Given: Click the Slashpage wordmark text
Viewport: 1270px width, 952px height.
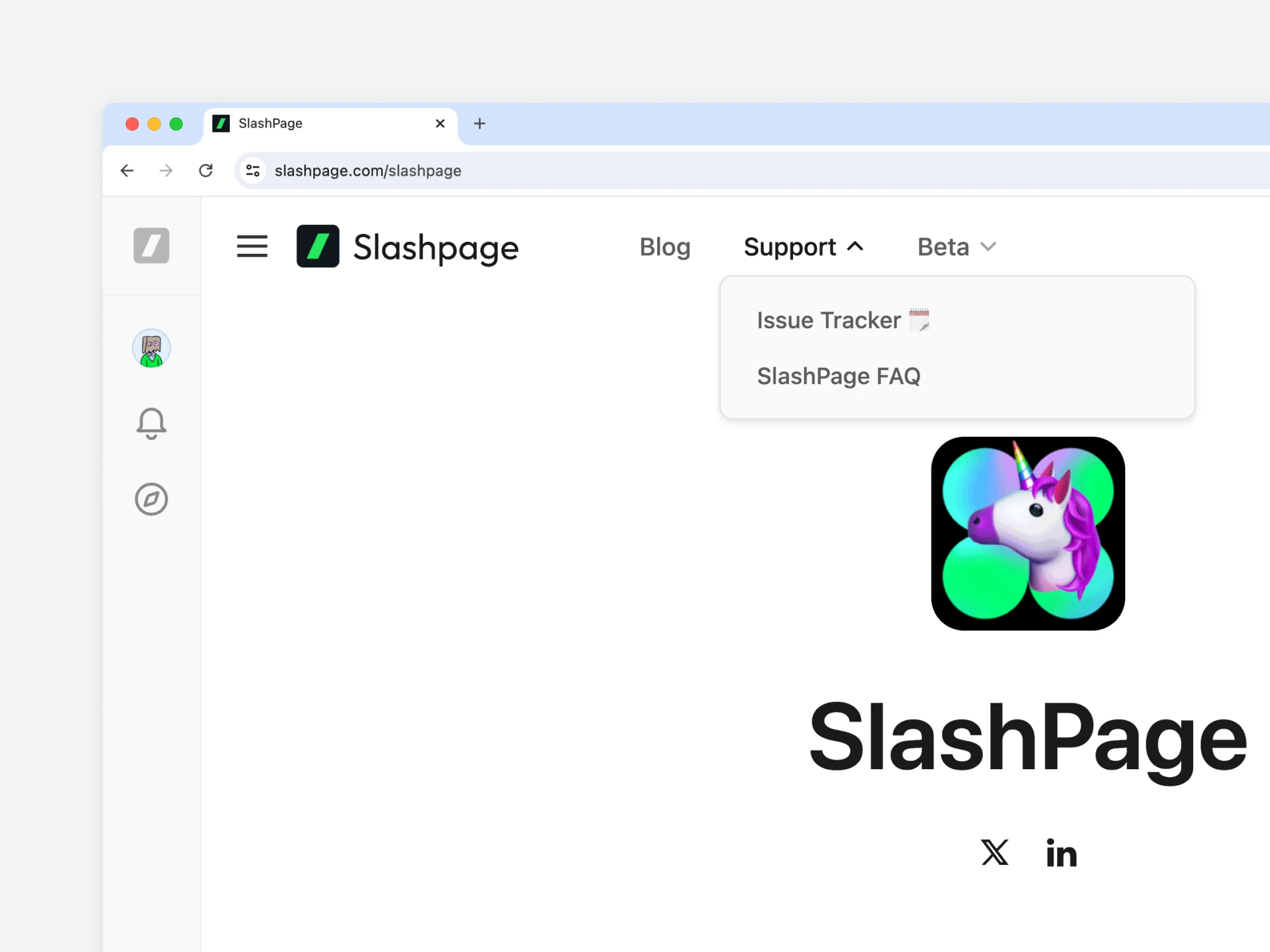Looking at the screenshot, I should [x=436, y=248].
